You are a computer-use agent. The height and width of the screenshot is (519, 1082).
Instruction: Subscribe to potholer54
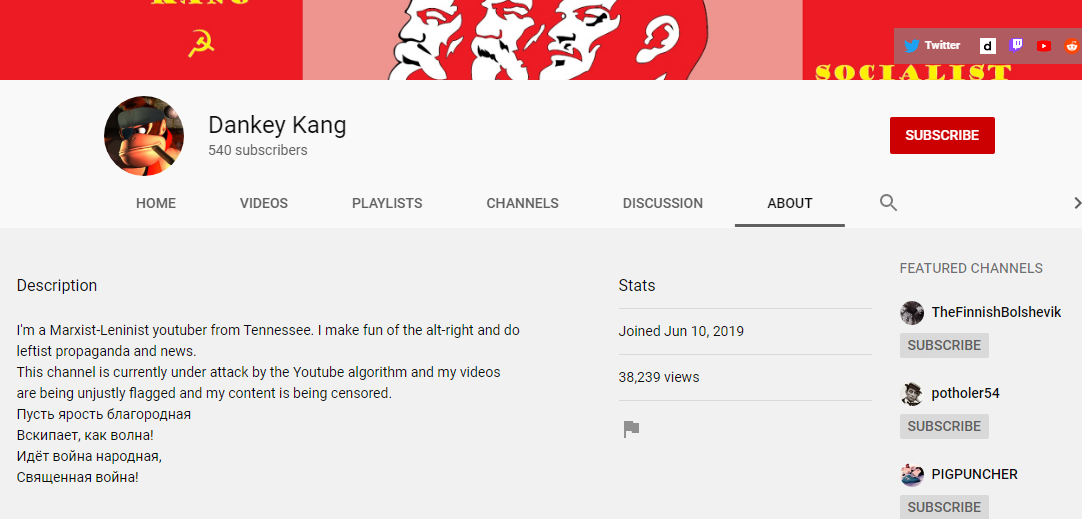coord(944,426)
